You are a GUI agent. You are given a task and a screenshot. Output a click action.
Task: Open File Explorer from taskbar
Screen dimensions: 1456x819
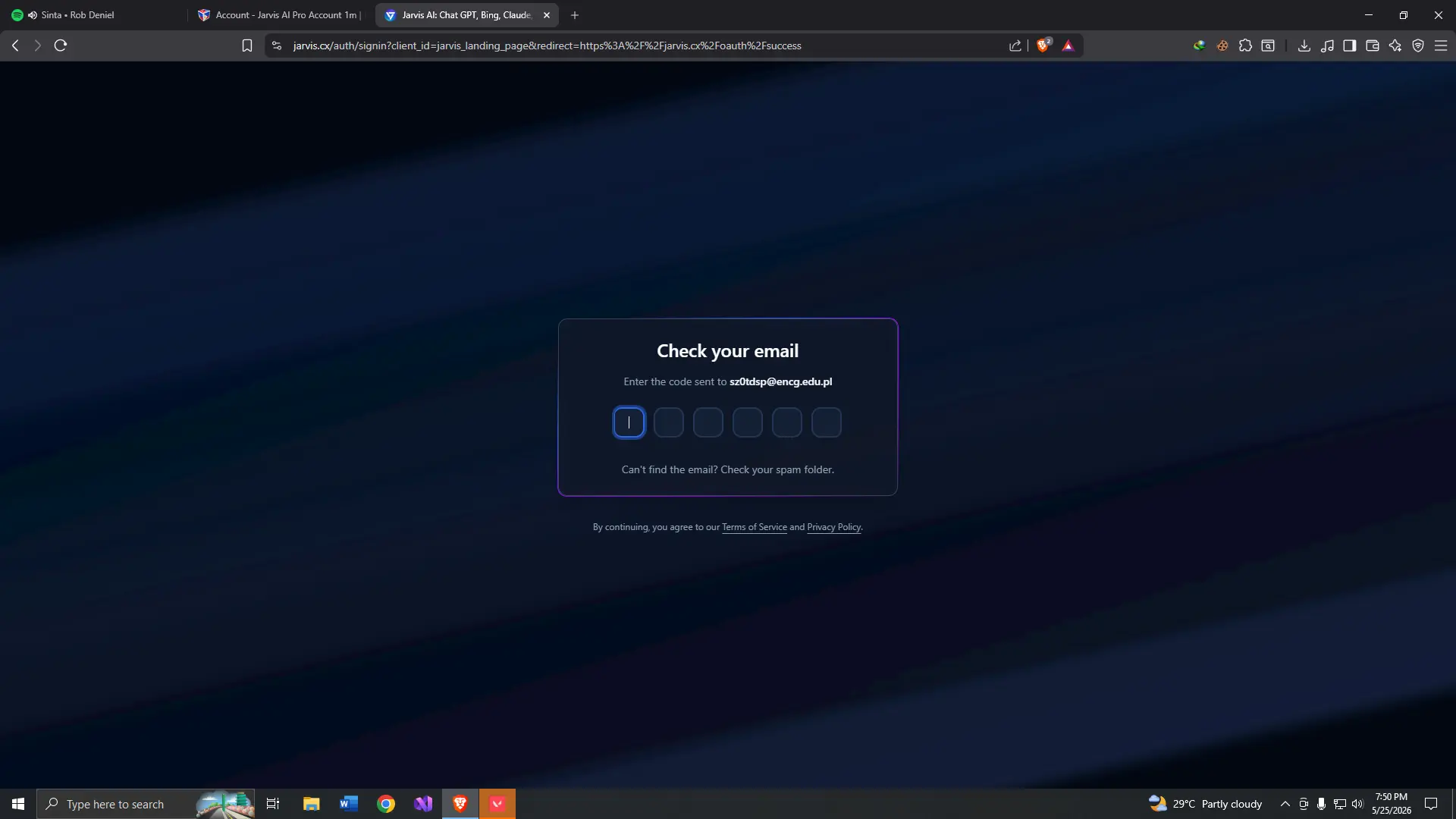click(311, 804)
